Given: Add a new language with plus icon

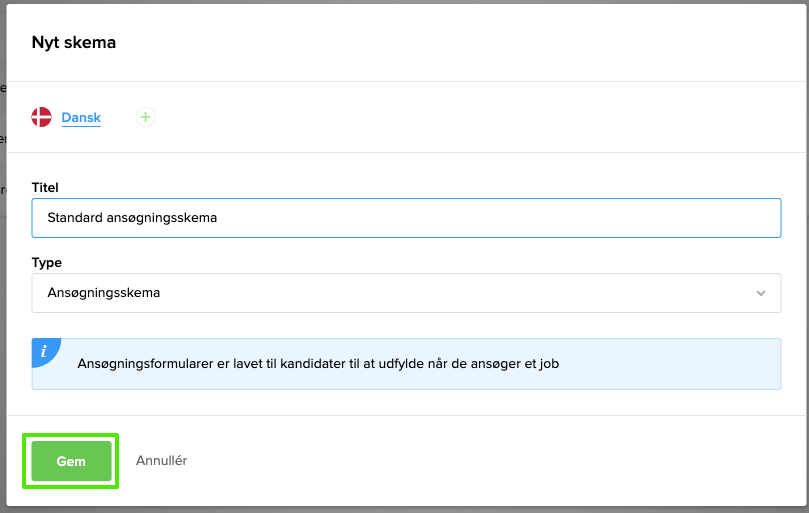Looking at the screenshot, I should pyautogui.click(x=145, y=117).
